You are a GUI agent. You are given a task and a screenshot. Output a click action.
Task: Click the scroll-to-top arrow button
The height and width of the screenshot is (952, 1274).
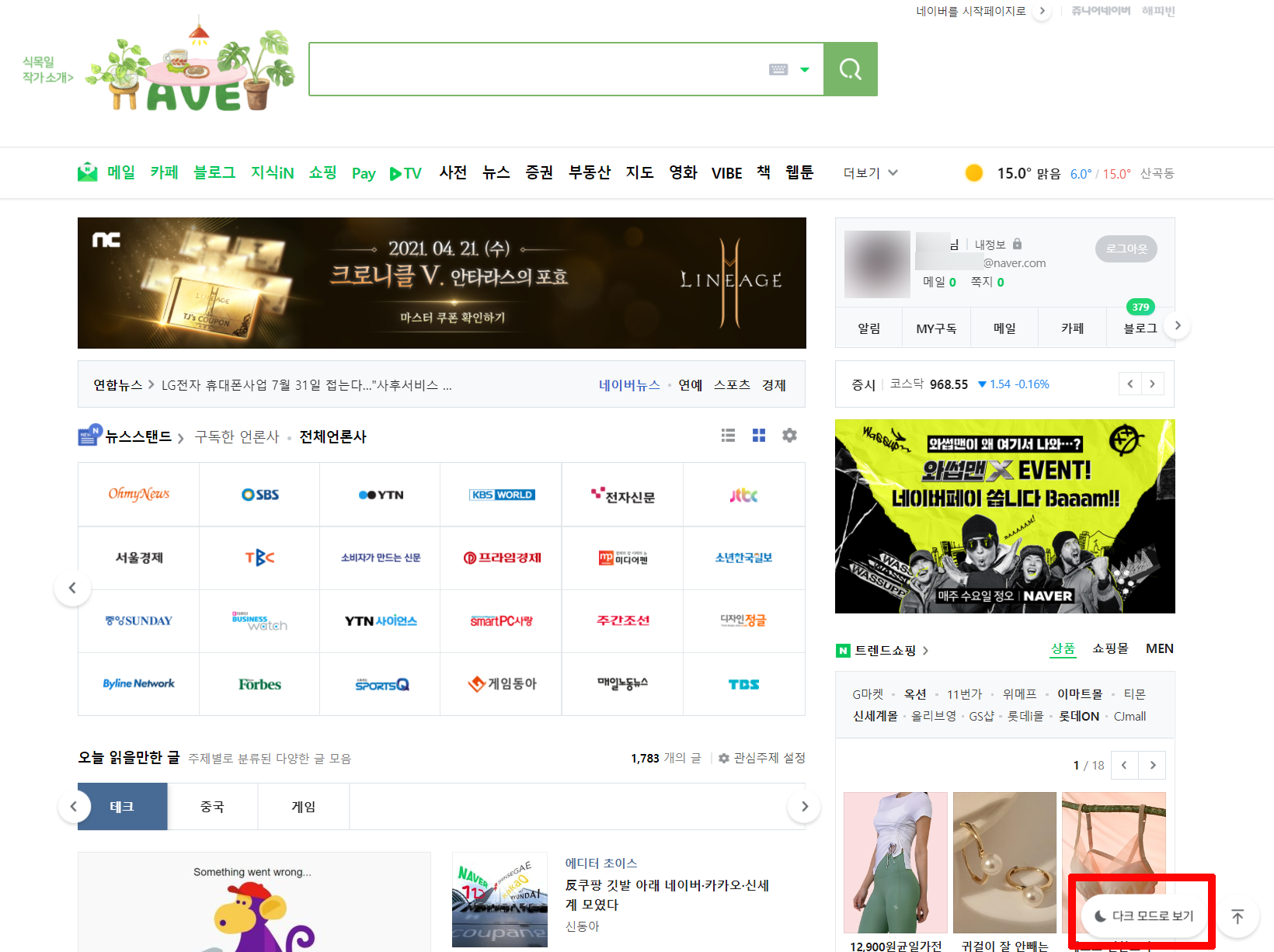point(1237,916)
